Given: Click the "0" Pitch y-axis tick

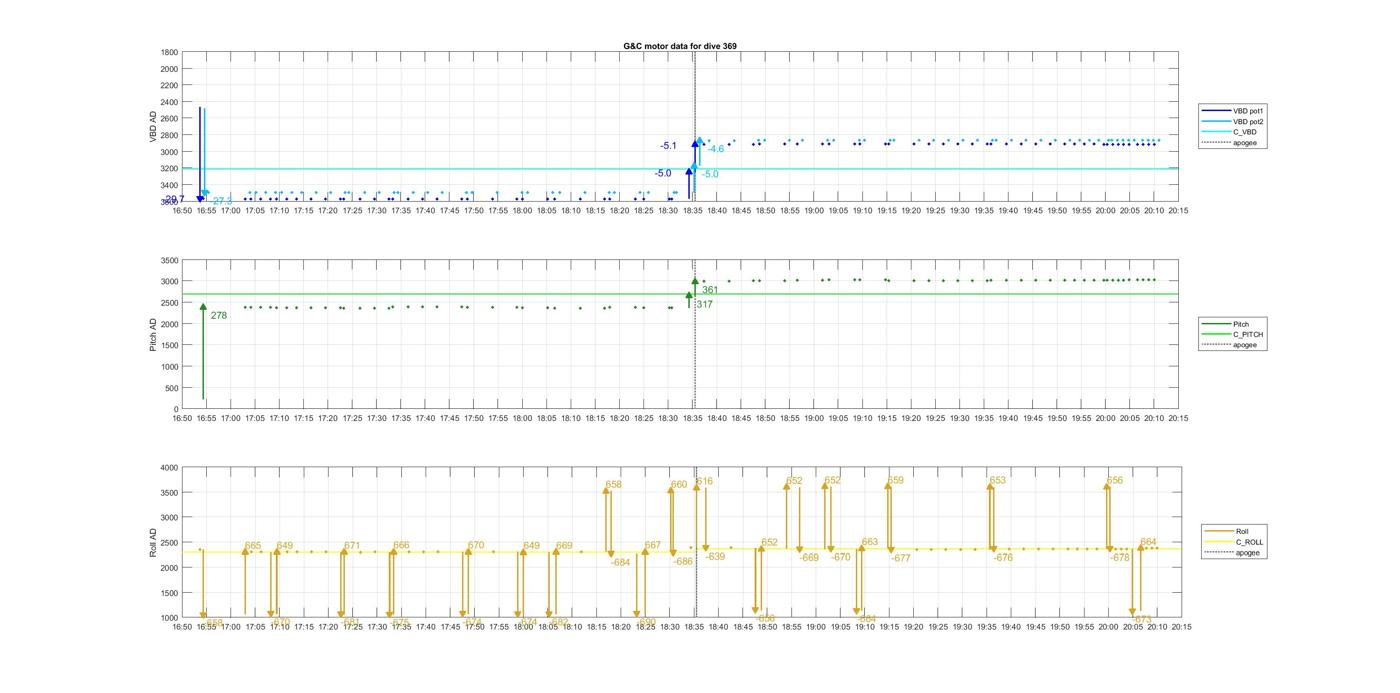Looking at the screenshot, I should pyautogui.click(x=176, y=410).
